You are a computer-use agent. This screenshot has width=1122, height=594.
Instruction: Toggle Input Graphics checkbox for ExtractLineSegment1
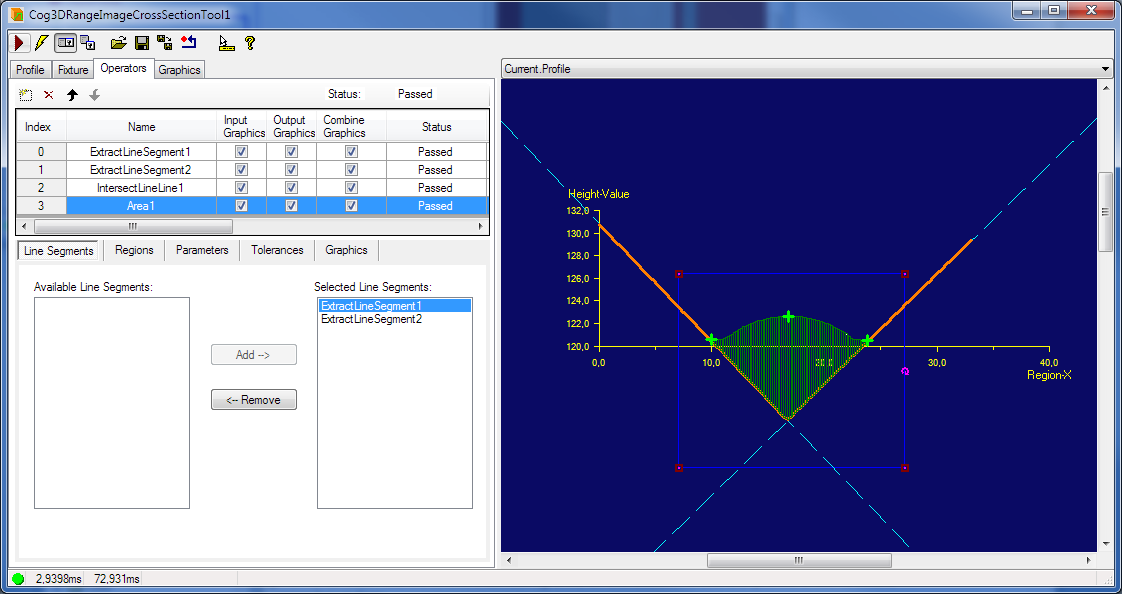240,151
